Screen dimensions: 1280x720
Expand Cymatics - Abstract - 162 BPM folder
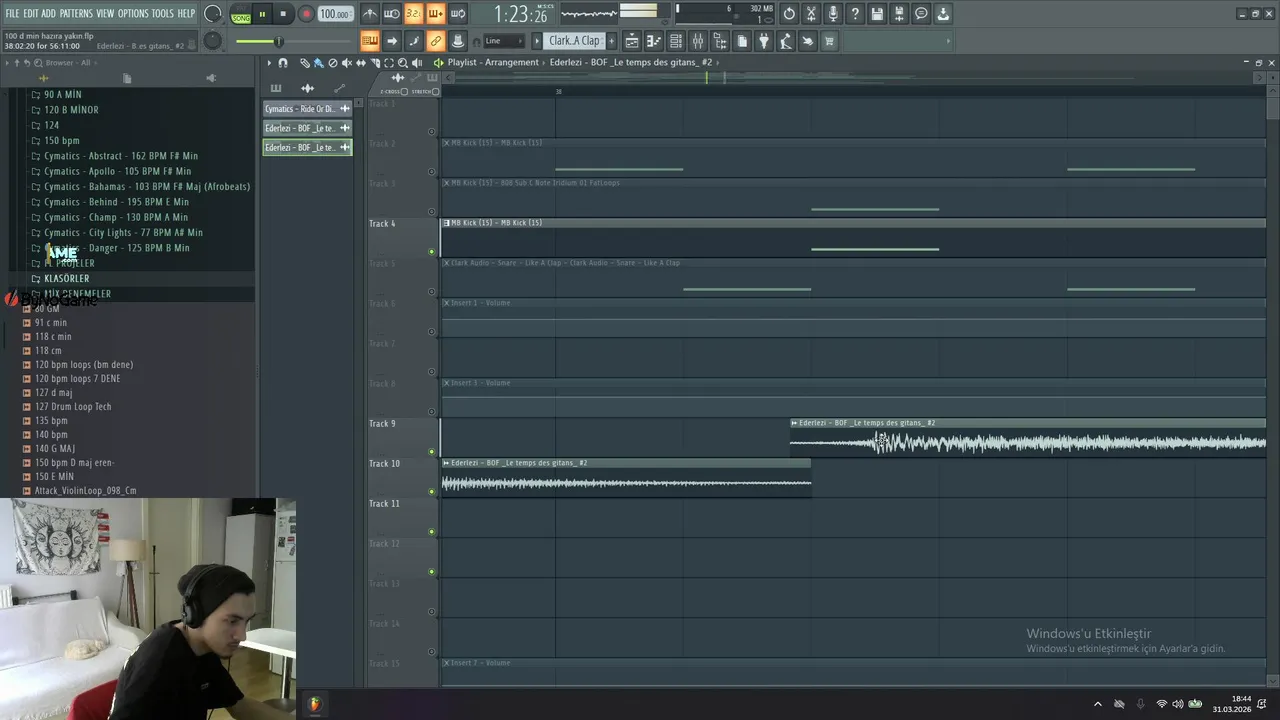(x=120, y=156)
